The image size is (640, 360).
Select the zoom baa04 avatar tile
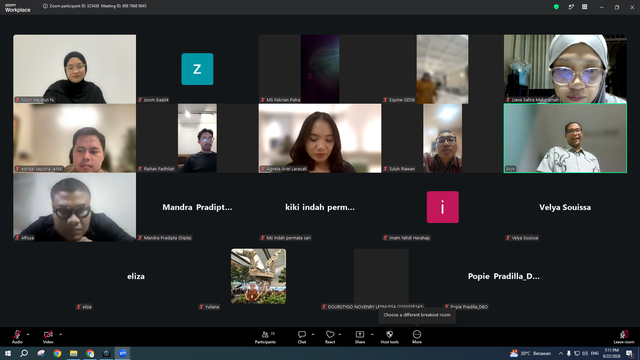(197, 69)
